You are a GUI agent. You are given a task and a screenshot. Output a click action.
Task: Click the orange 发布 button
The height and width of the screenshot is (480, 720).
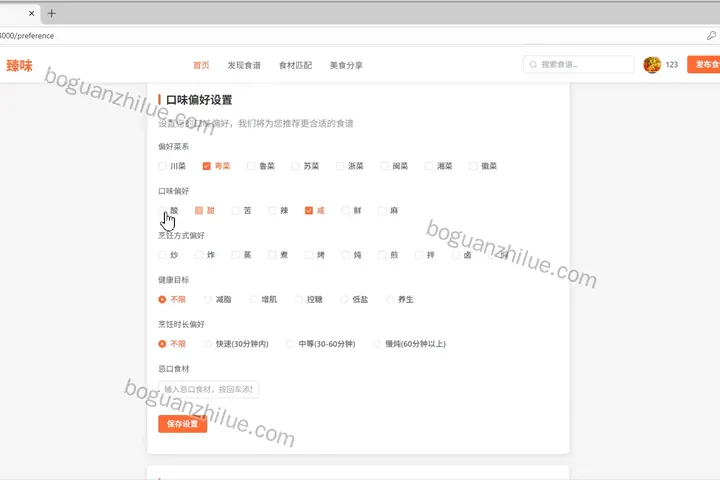click(x=703, y=64)
